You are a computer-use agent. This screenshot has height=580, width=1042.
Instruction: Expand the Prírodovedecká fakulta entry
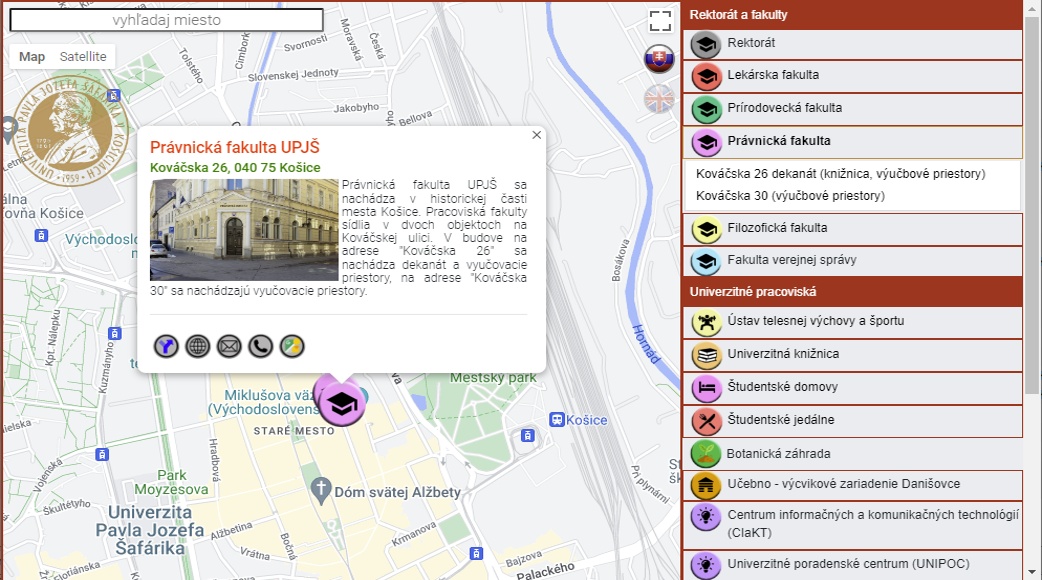853,109
